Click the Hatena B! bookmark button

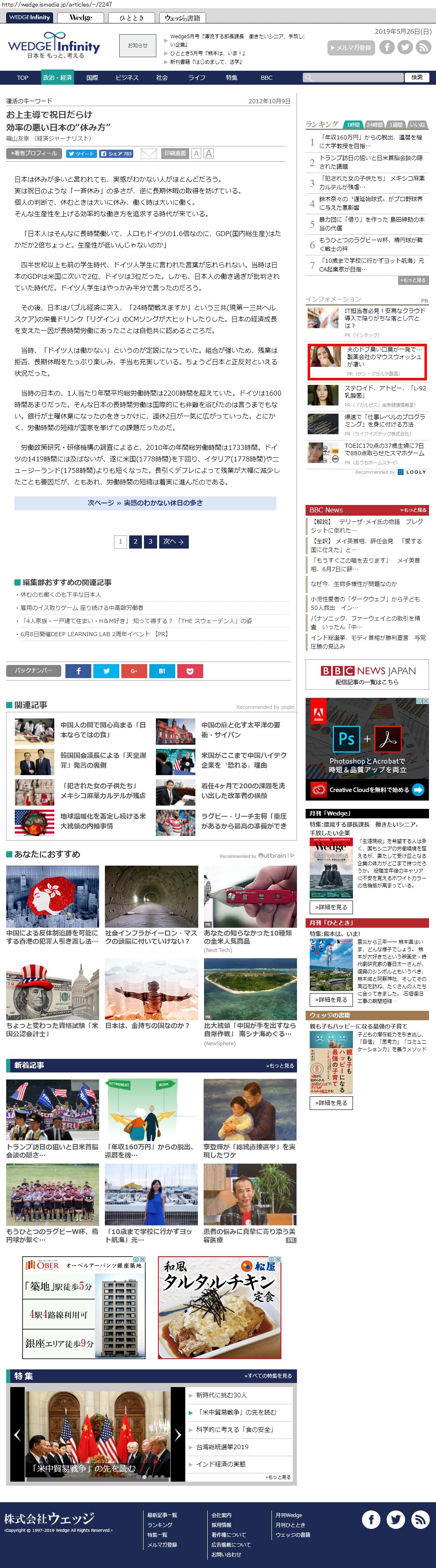point(162,671)
